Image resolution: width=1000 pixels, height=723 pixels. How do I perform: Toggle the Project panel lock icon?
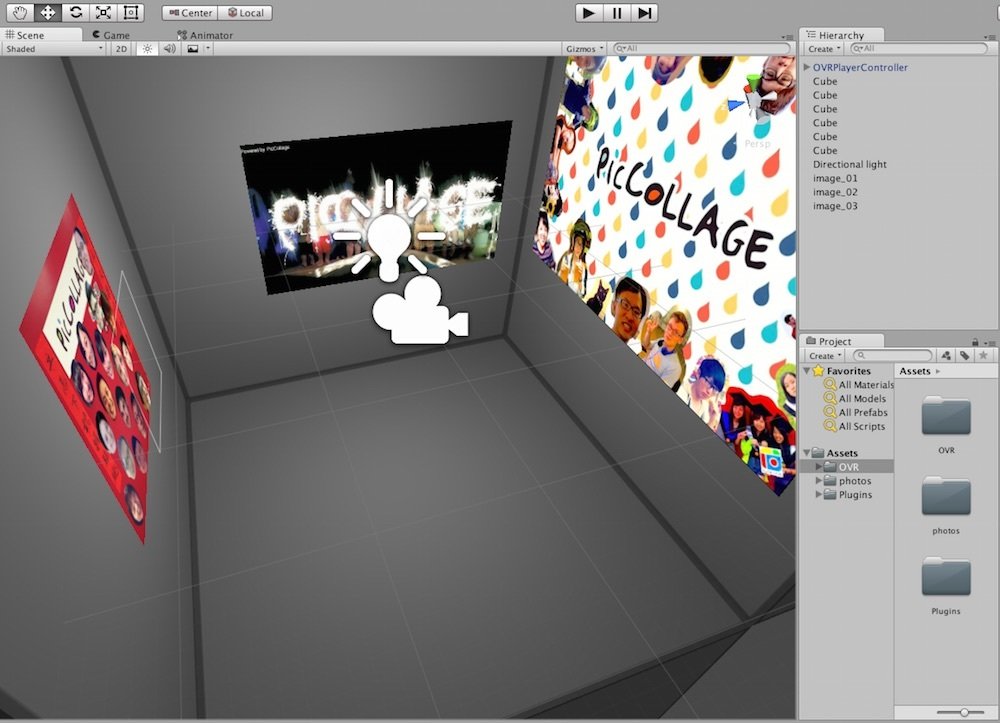(975, 342)
